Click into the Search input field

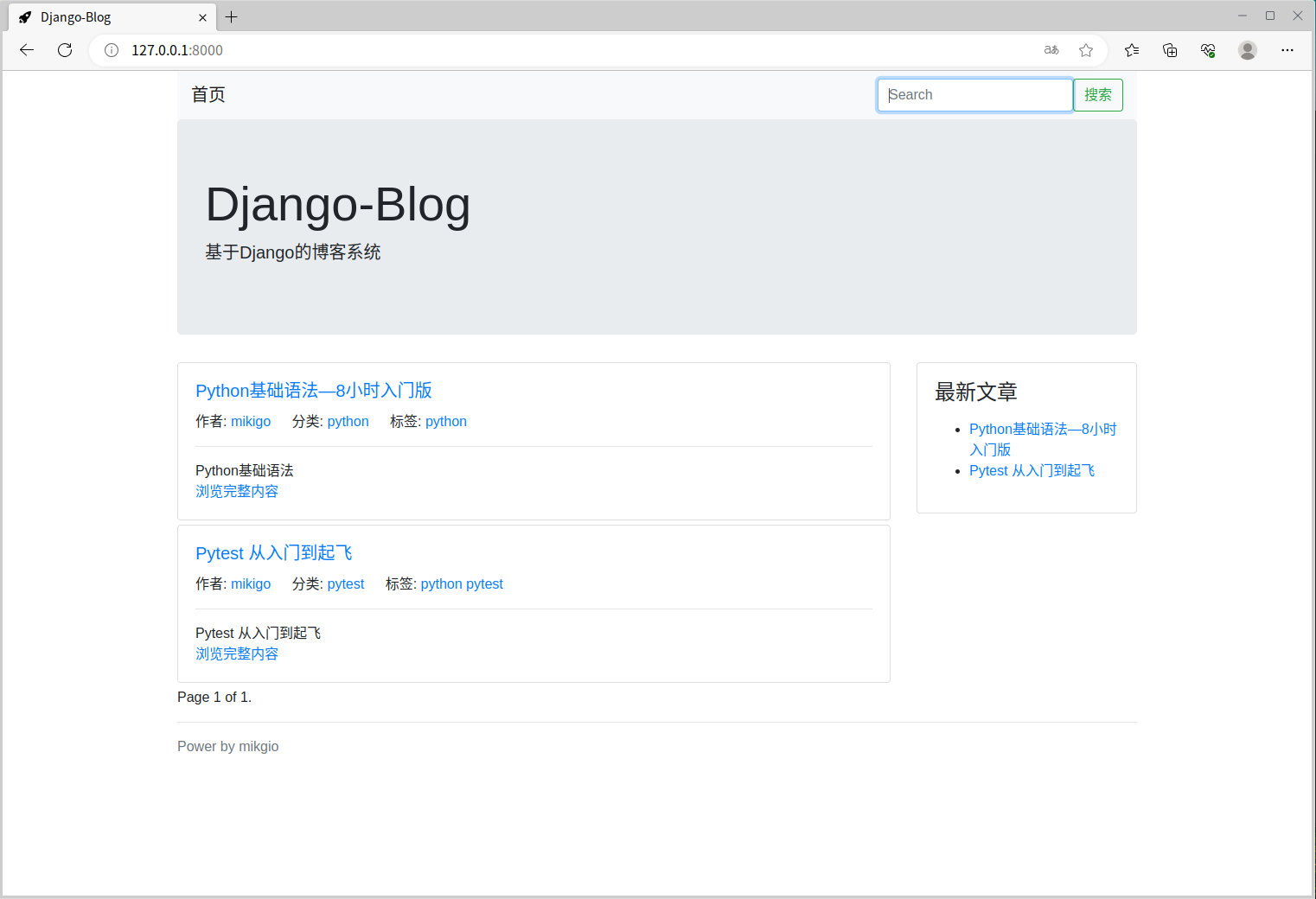[x=975, y=95]
